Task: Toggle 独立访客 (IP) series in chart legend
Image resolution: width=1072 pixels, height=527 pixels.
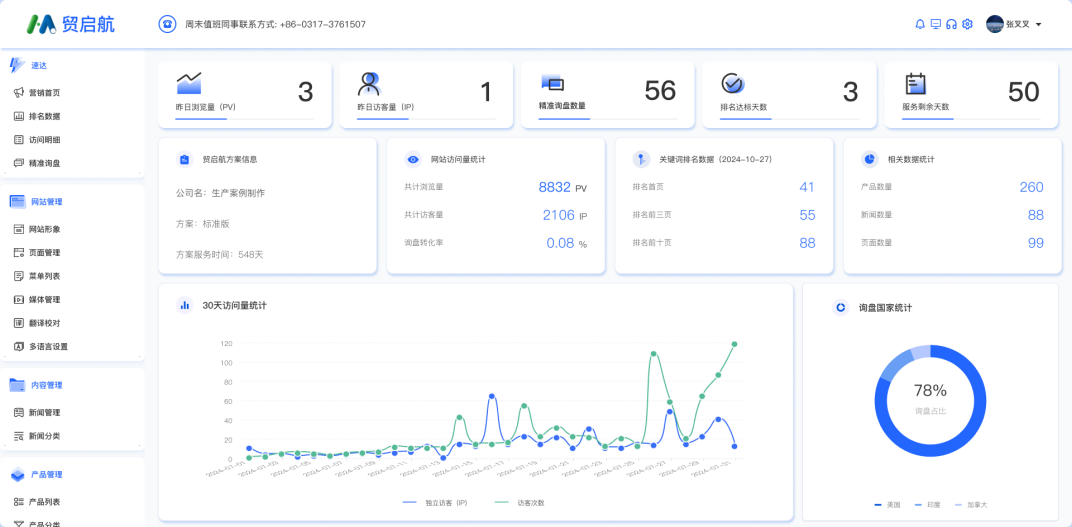Action: (x=435, y=503)
